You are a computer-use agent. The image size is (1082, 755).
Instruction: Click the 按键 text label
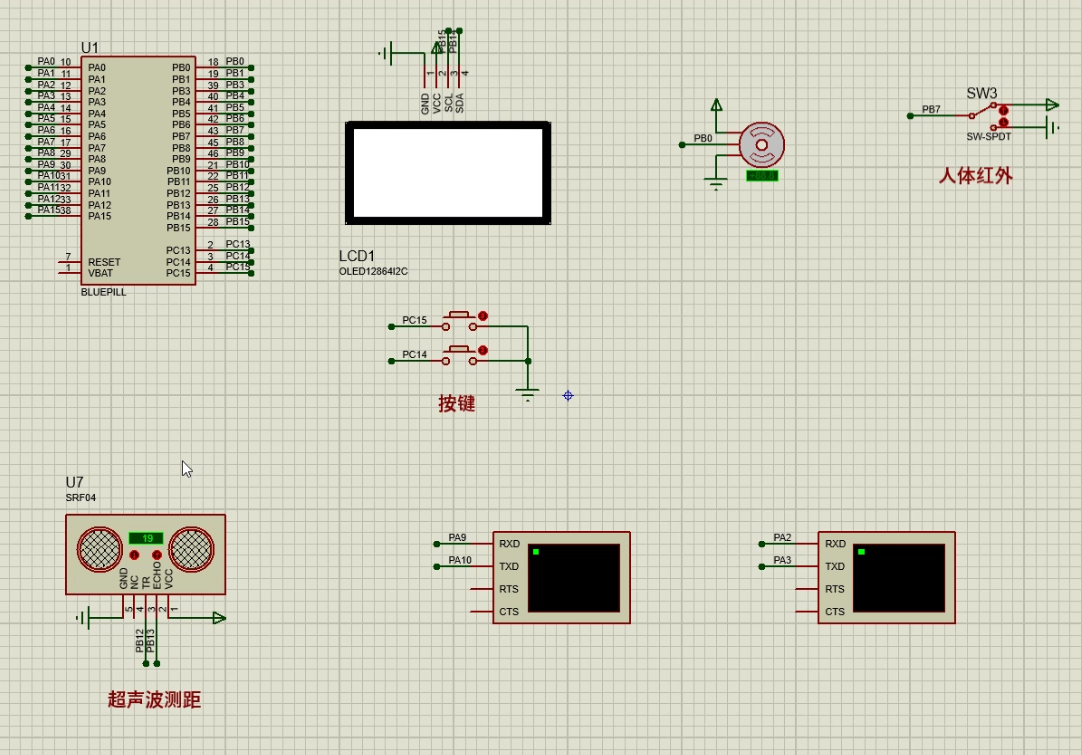456,404
